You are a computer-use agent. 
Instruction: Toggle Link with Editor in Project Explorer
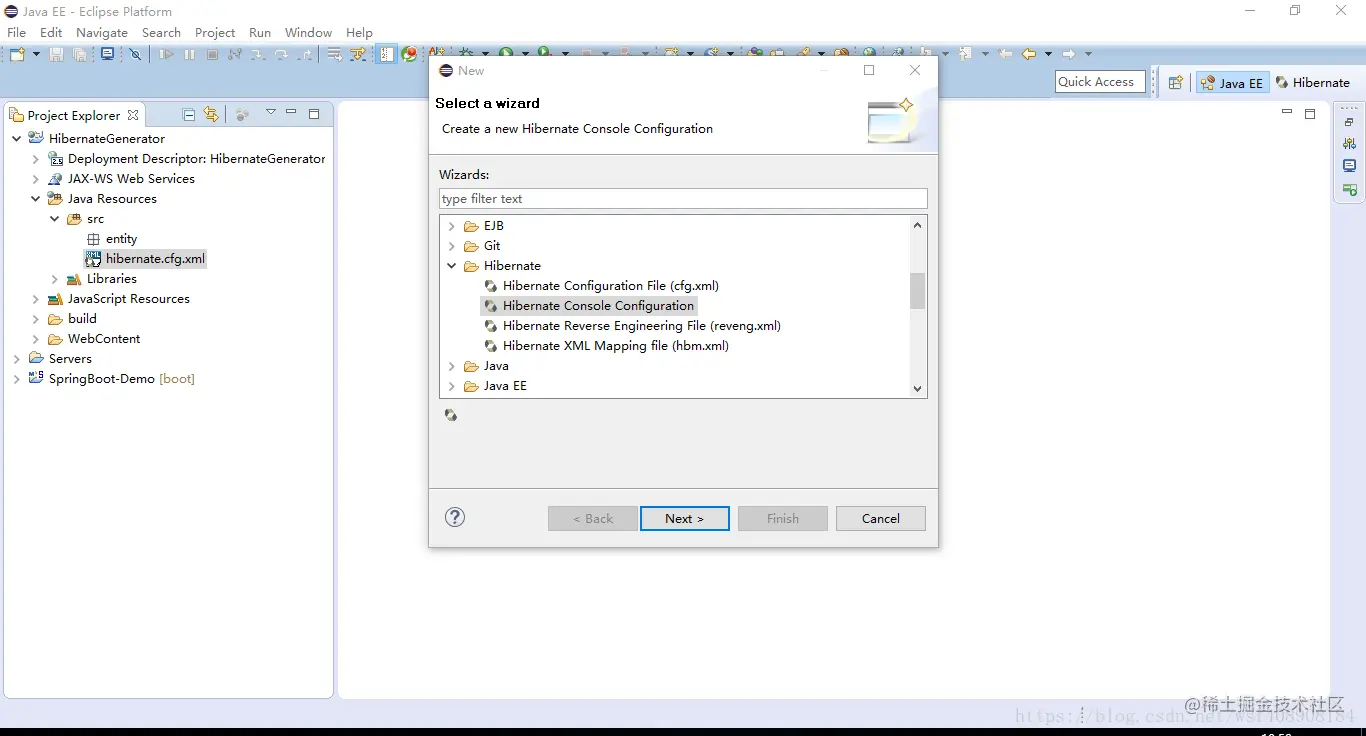[x=211, y=115]
